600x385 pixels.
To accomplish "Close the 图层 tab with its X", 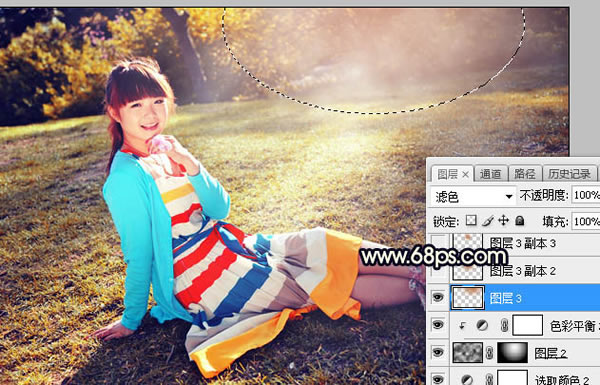I will coord(465,175).
